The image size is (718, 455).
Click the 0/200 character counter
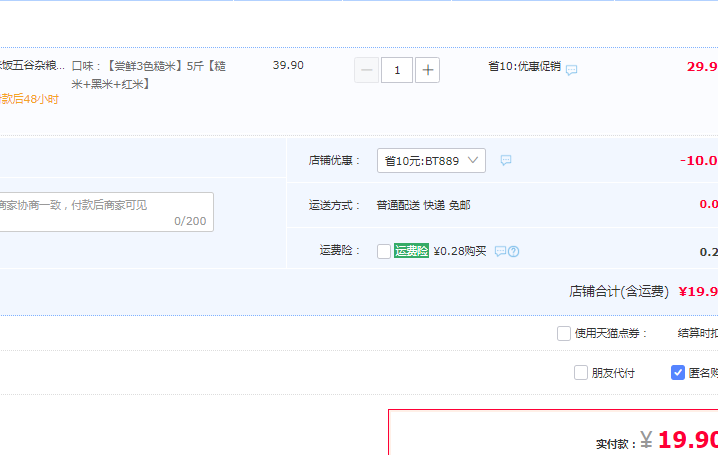tap(190, 221)
